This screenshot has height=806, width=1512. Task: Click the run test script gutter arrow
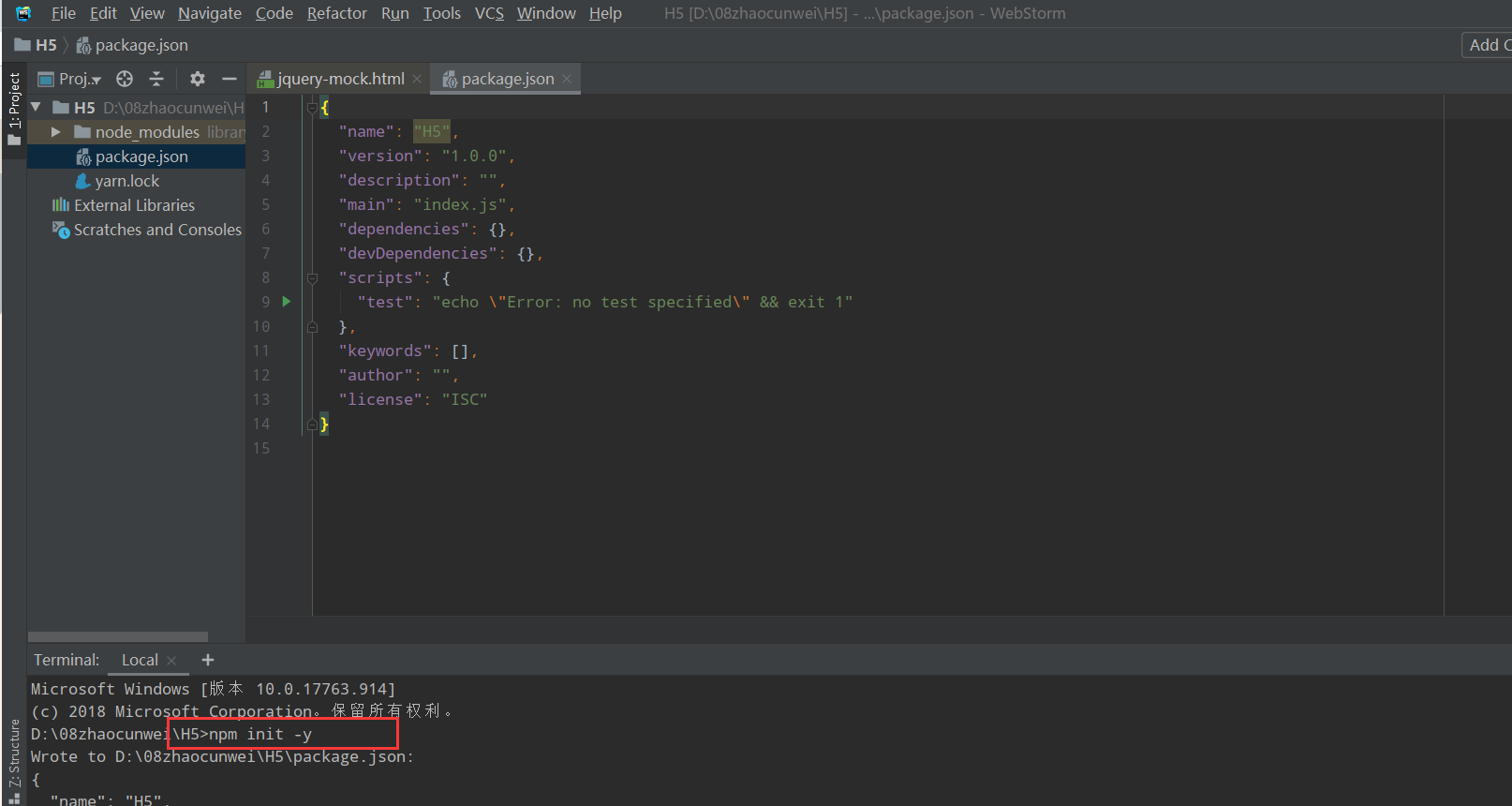[x=287, y=302]
